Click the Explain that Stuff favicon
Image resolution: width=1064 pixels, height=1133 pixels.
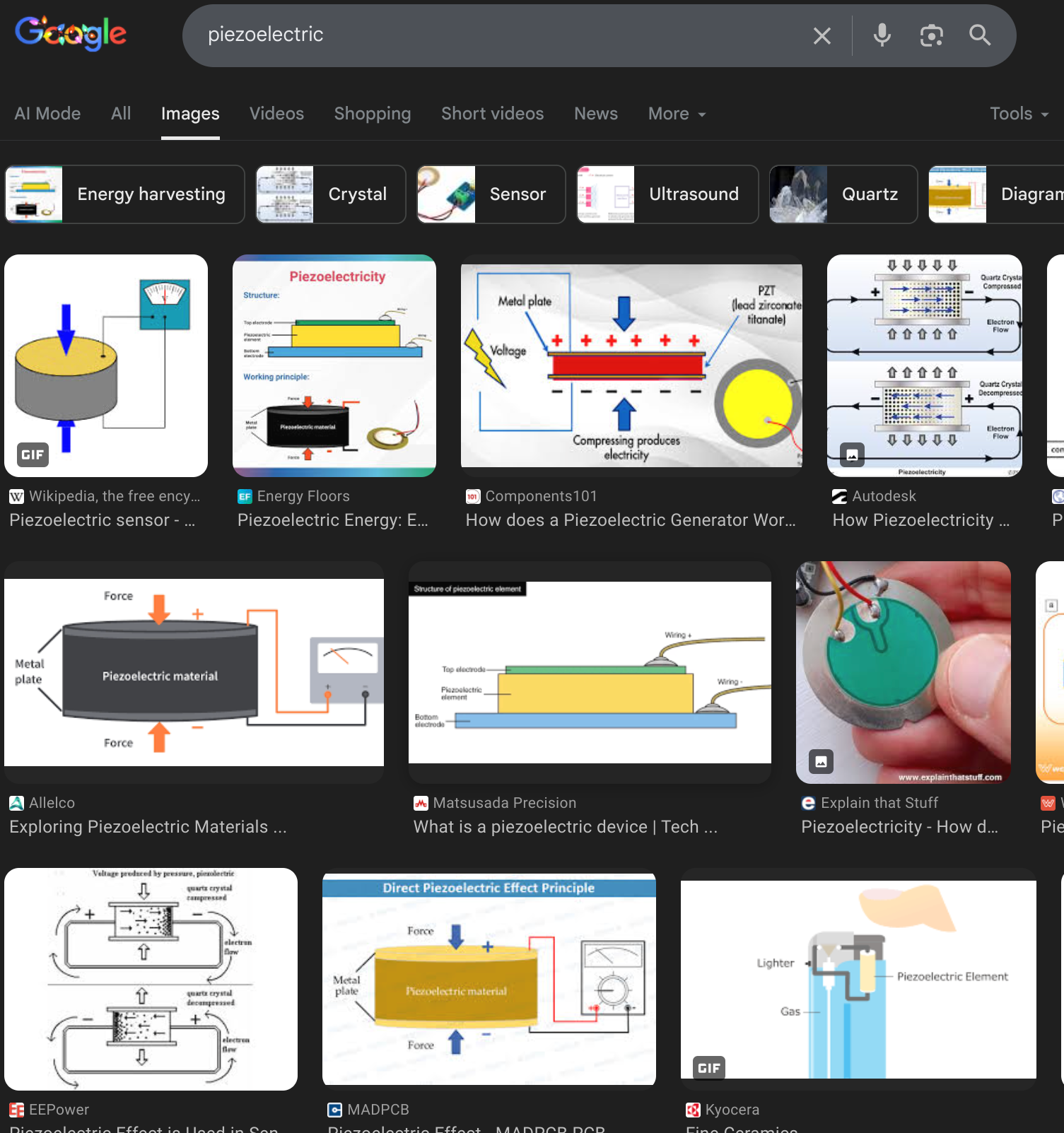click(x=808, y=803)
